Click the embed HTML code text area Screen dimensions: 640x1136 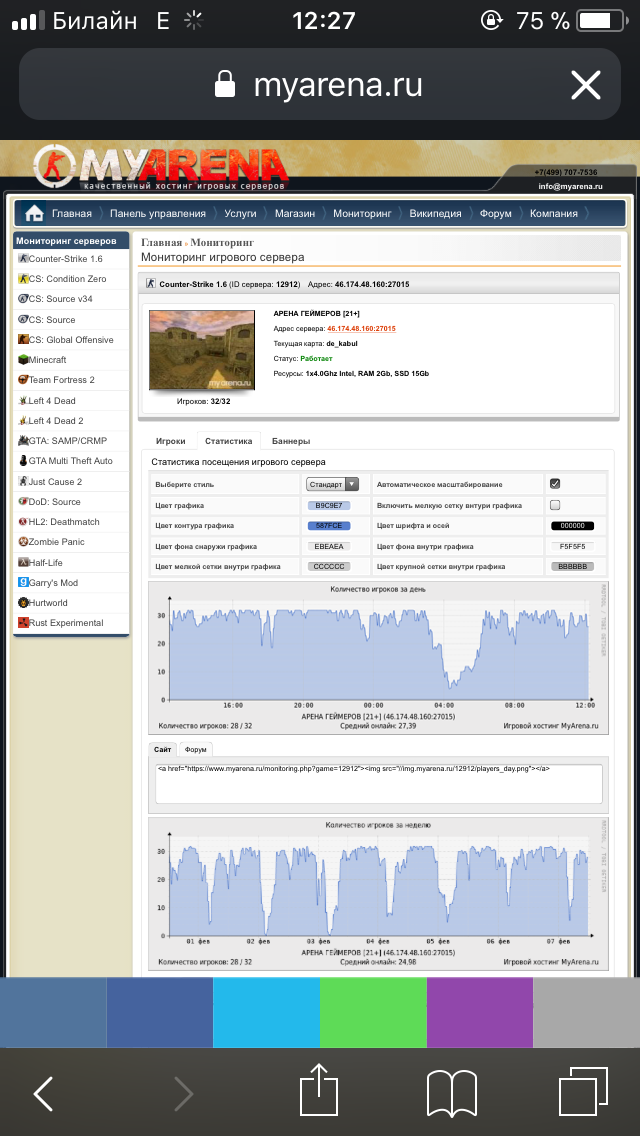tap(379, 783)
